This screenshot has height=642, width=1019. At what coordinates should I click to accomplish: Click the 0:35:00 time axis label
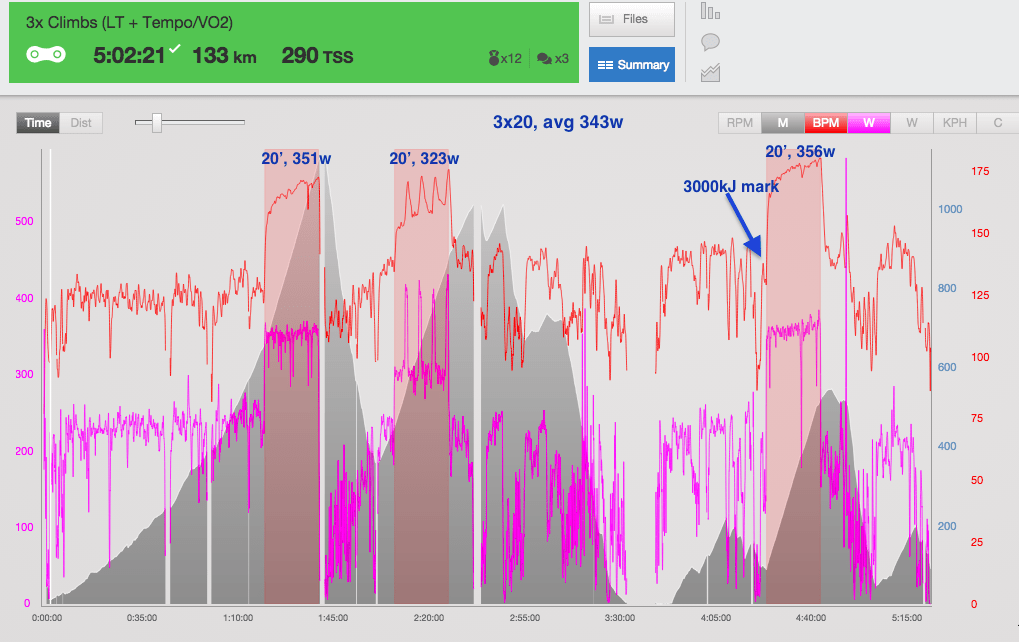(x=142, y=618)
